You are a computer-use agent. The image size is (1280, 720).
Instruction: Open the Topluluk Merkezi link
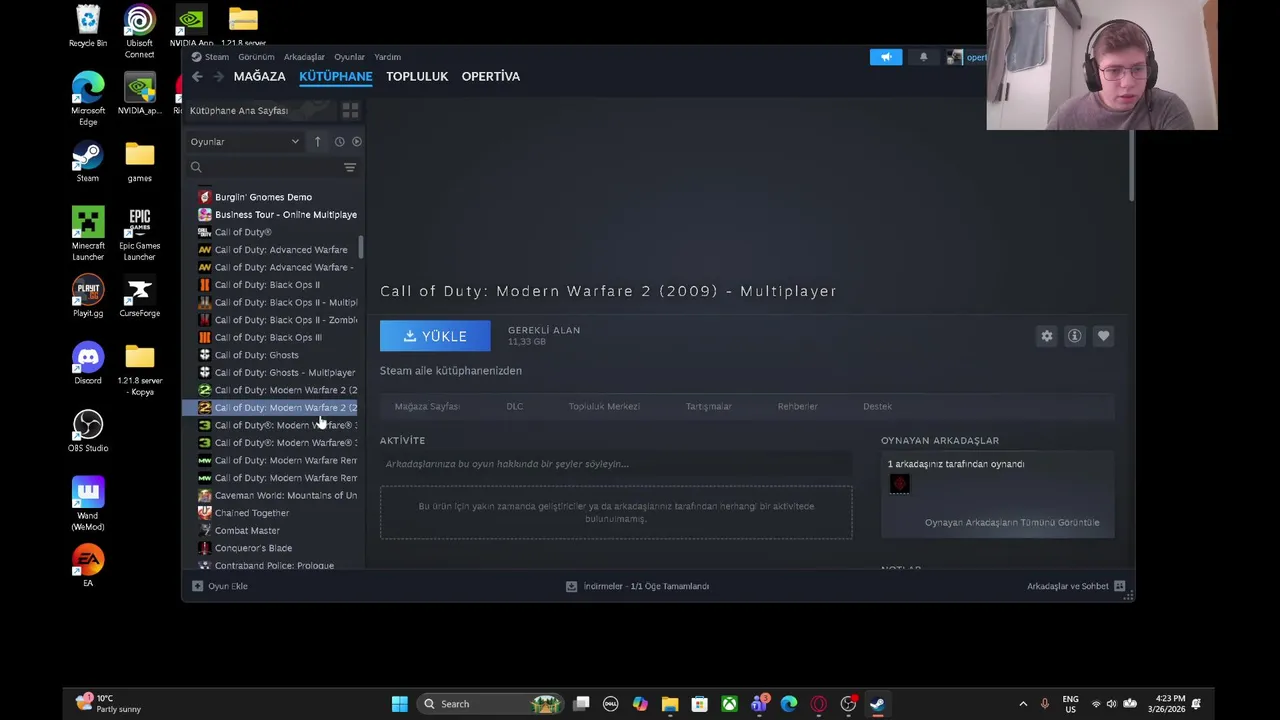tap(604, 407)
